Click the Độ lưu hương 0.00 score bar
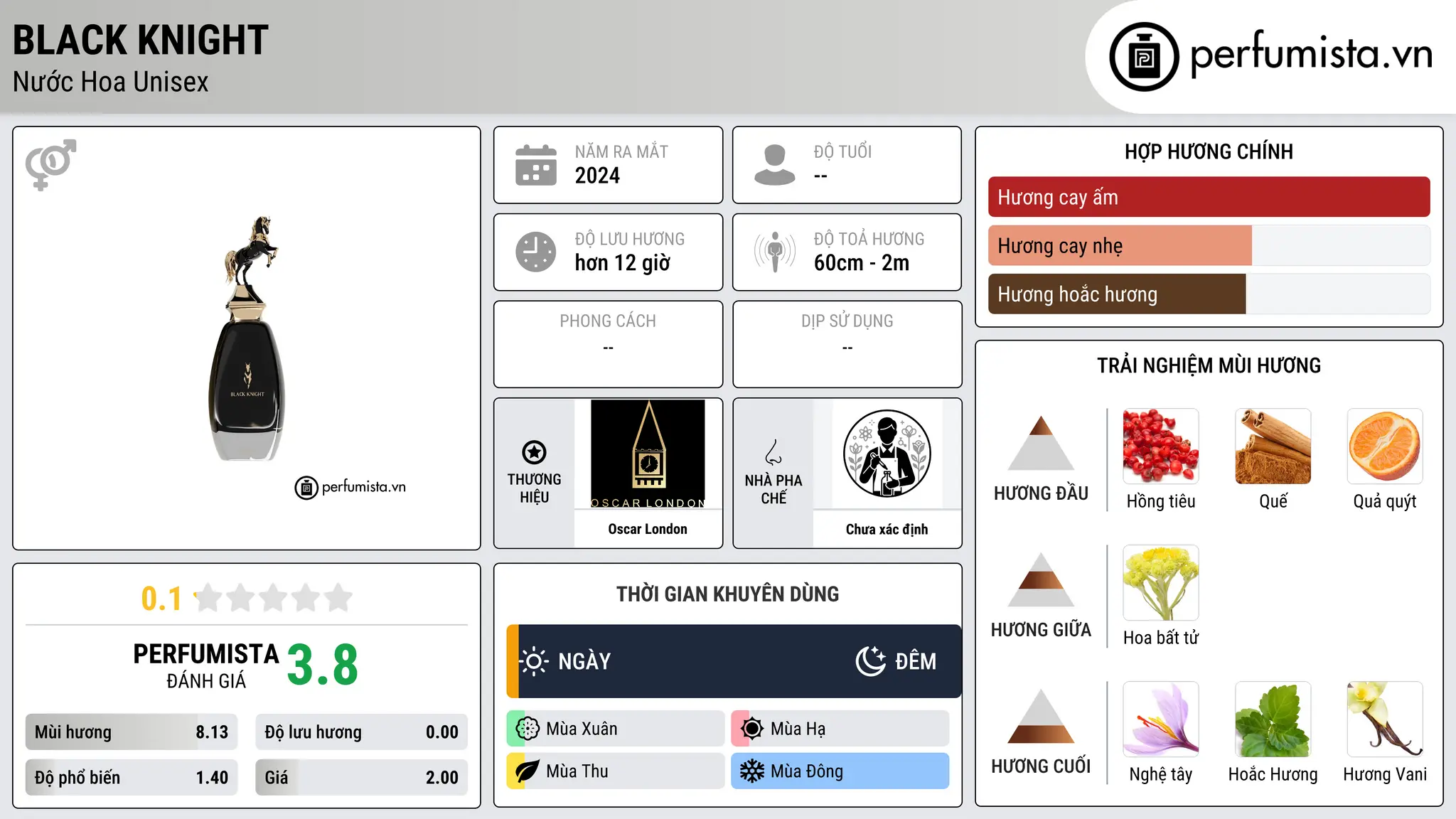Screen dimensions: 1456x819 pyautogui.click(x=361, y=732)
